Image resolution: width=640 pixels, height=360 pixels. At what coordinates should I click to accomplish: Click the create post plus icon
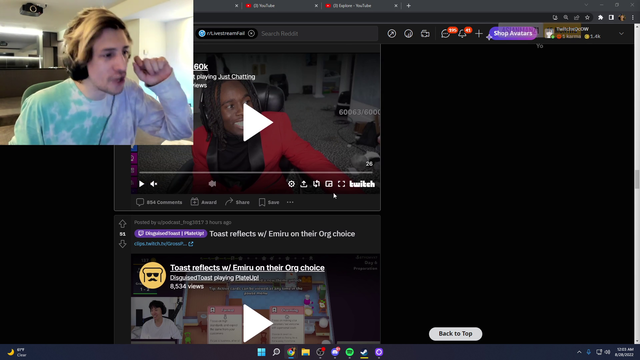coord(479,33)
